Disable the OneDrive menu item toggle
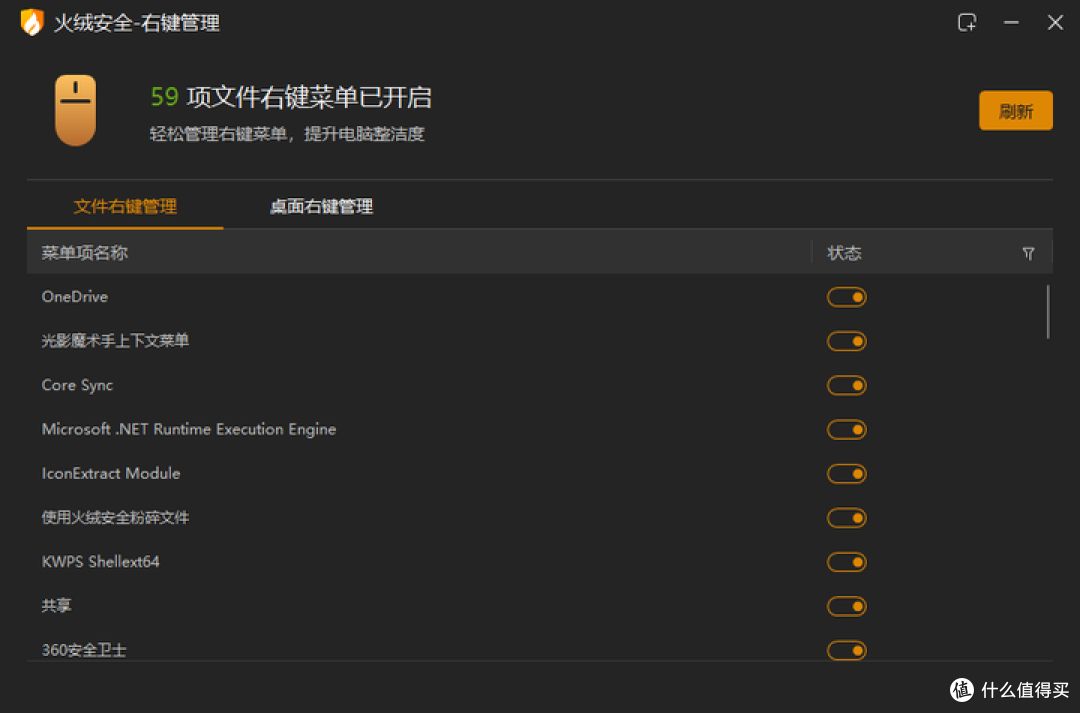This screenshot has width=1080, height=713. pos(846,297)
